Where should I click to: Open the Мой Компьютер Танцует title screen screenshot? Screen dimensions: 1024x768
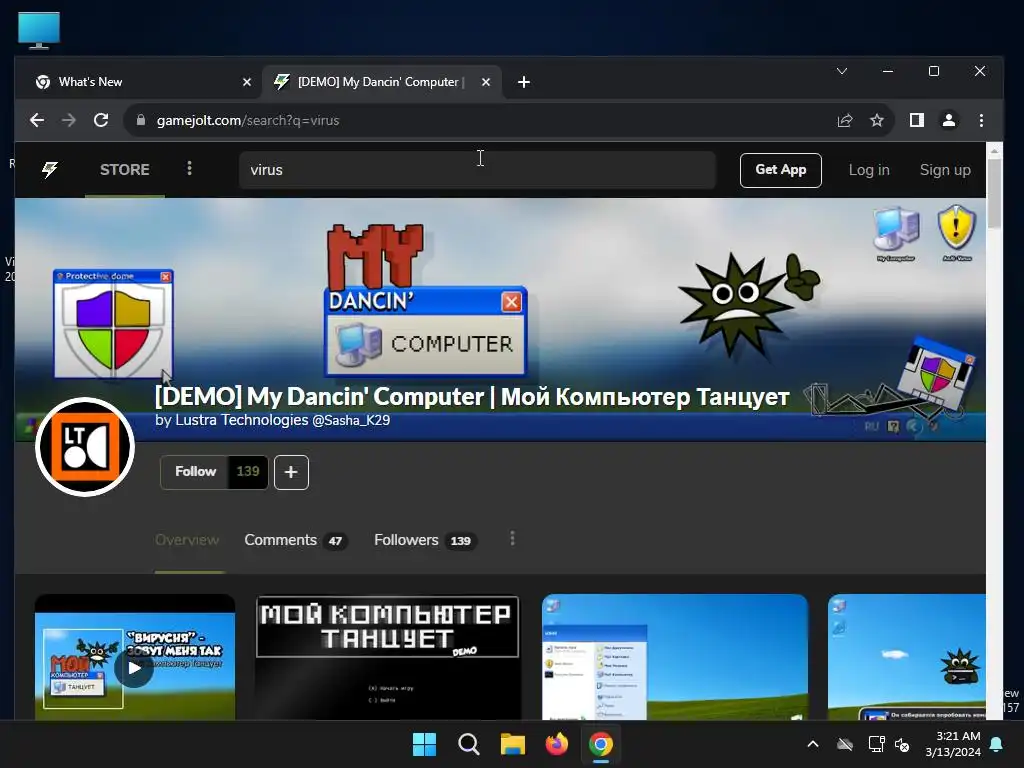point(388,657)
